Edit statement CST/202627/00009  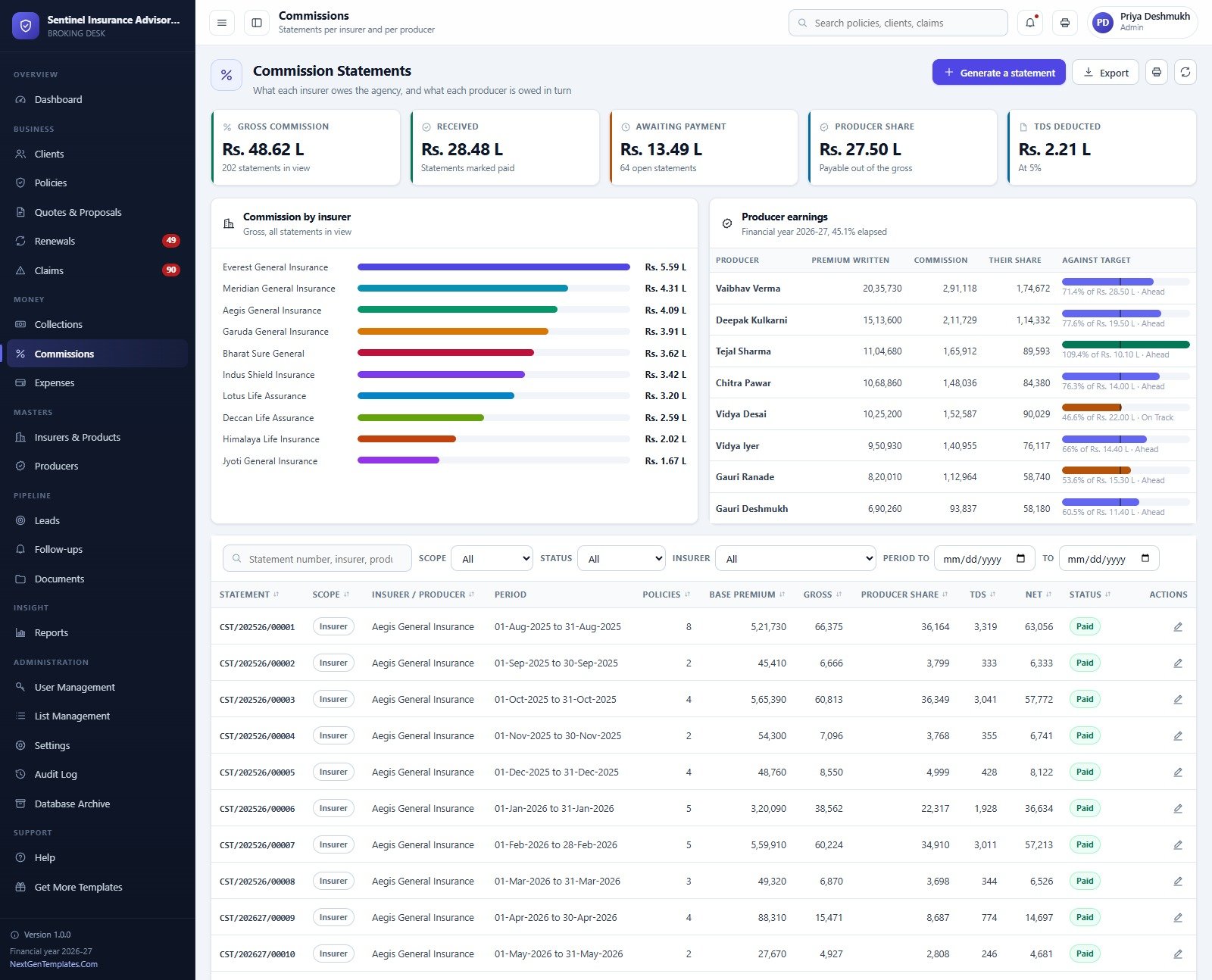pos(1178,918)
